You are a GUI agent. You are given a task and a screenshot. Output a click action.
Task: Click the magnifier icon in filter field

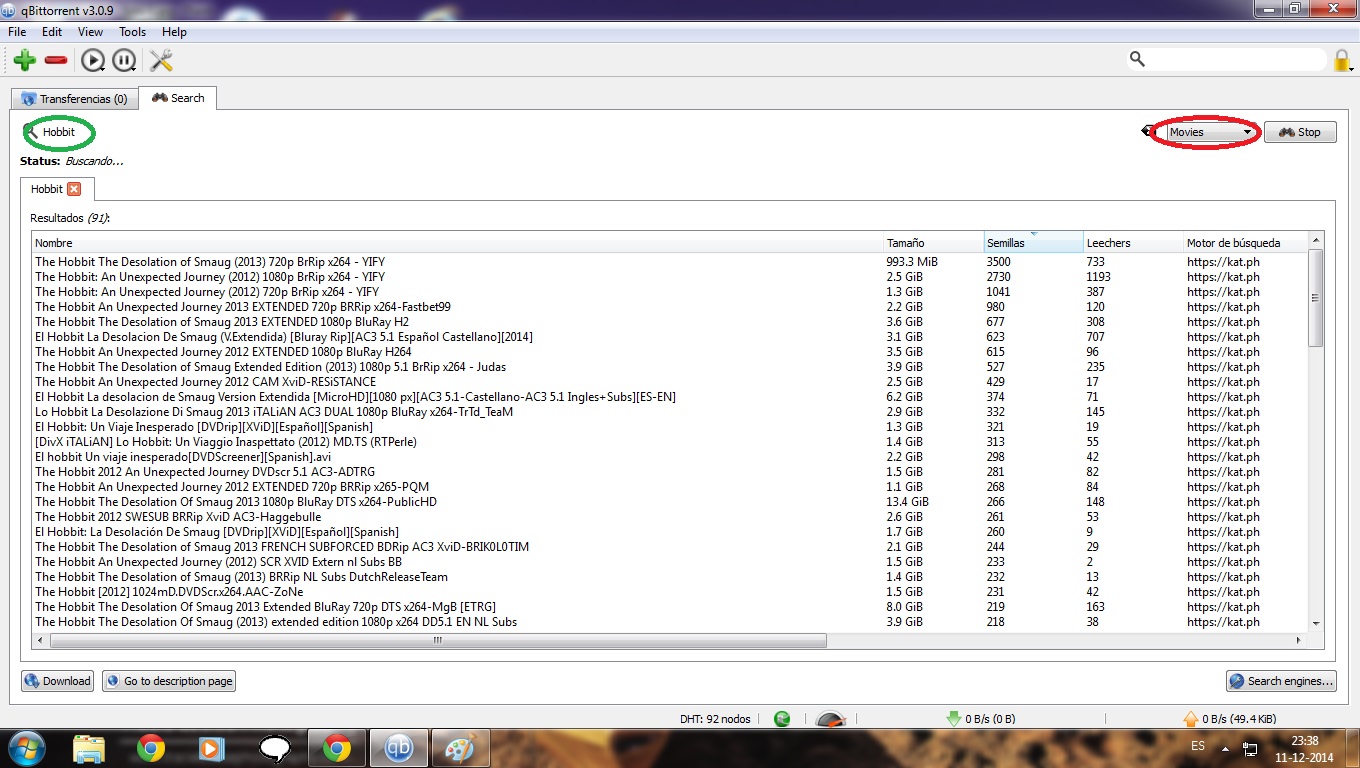coord(1137,59)
